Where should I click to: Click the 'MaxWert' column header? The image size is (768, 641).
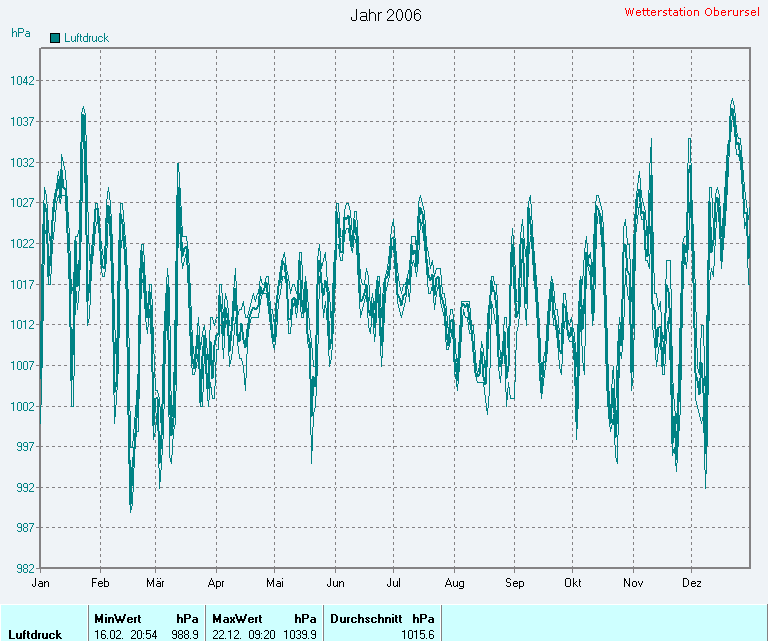point(238,618)
